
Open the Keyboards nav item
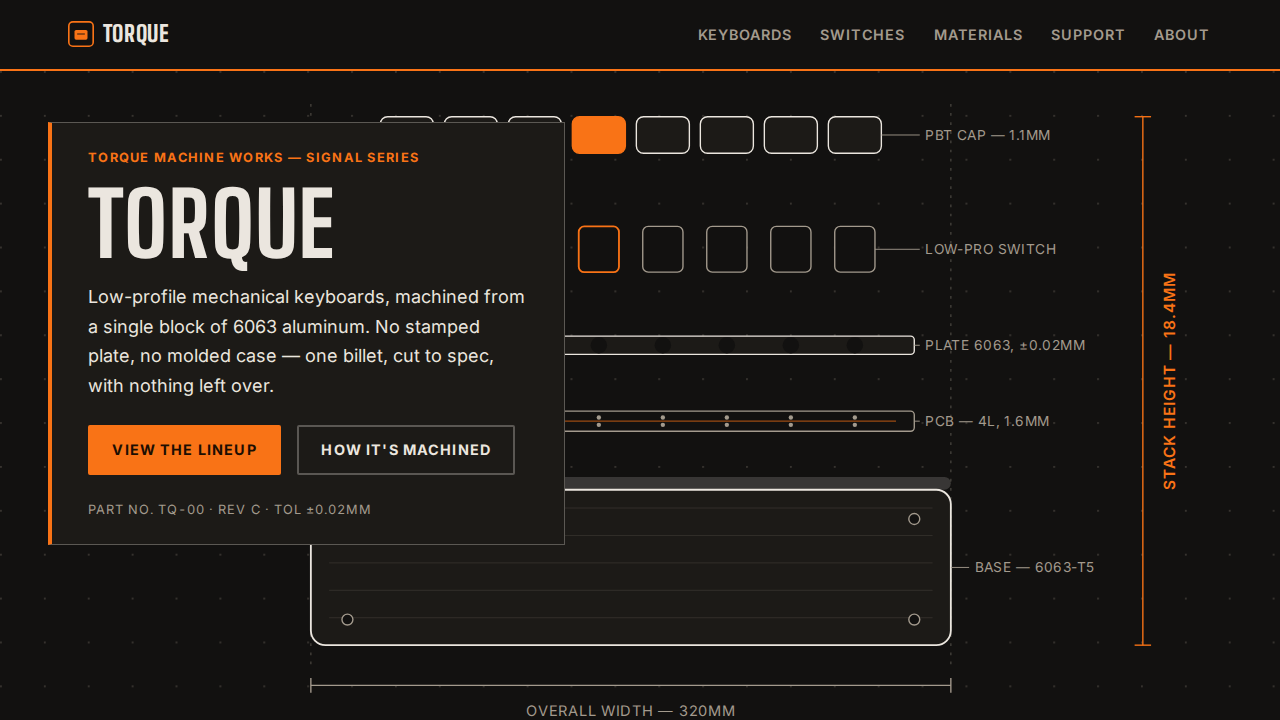[x=745, y=35]
